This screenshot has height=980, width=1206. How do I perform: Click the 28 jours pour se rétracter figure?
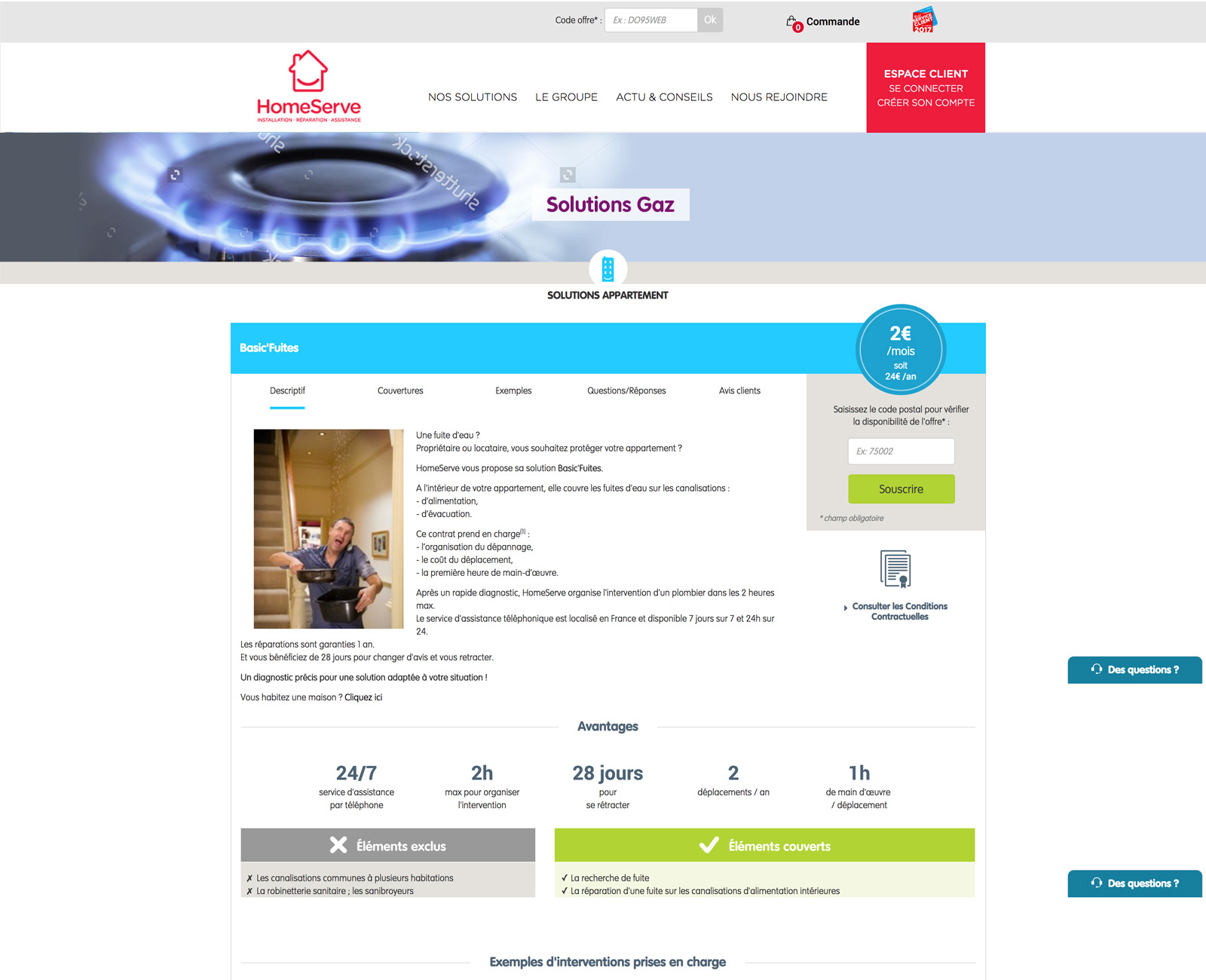608,787
